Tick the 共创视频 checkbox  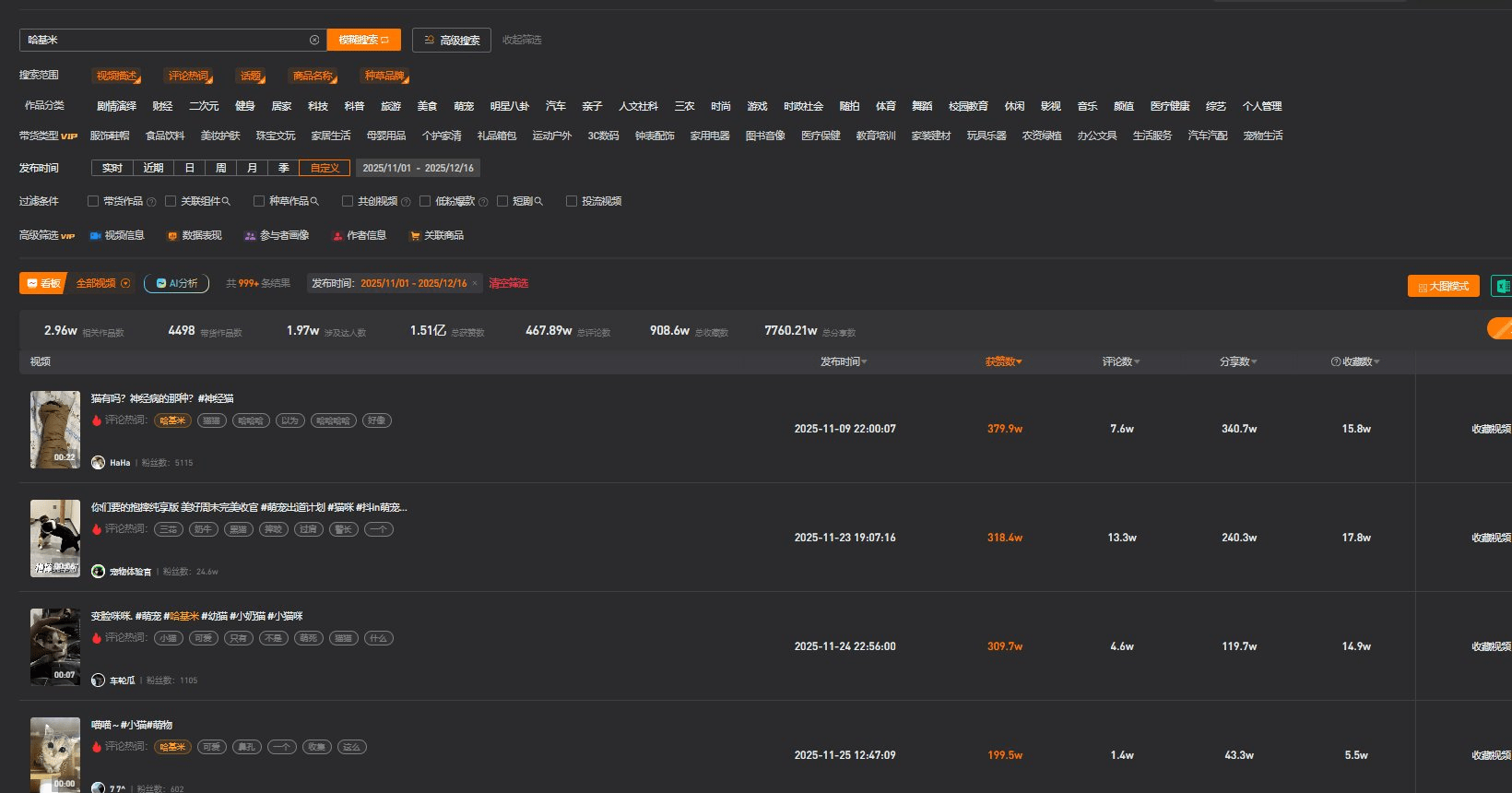tap(348, 201)
